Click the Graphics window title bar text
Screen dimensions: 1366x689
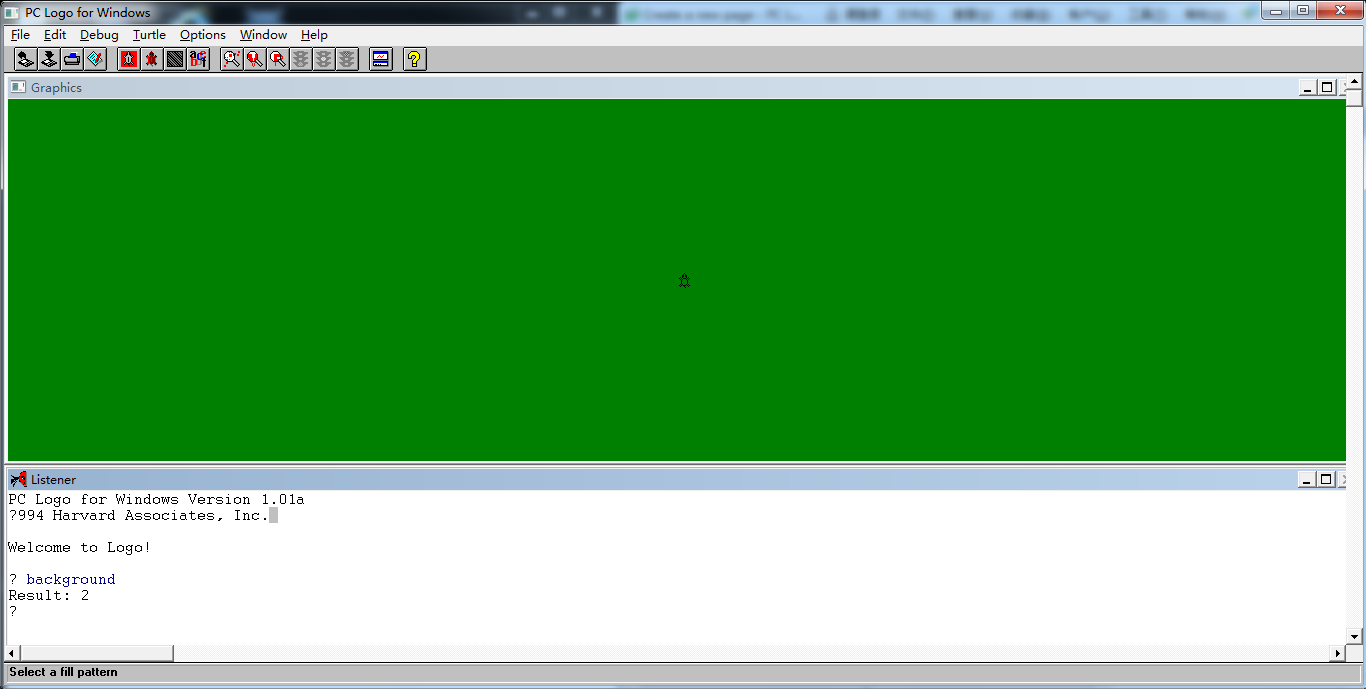pyautogui.click(x=56, y=87)
